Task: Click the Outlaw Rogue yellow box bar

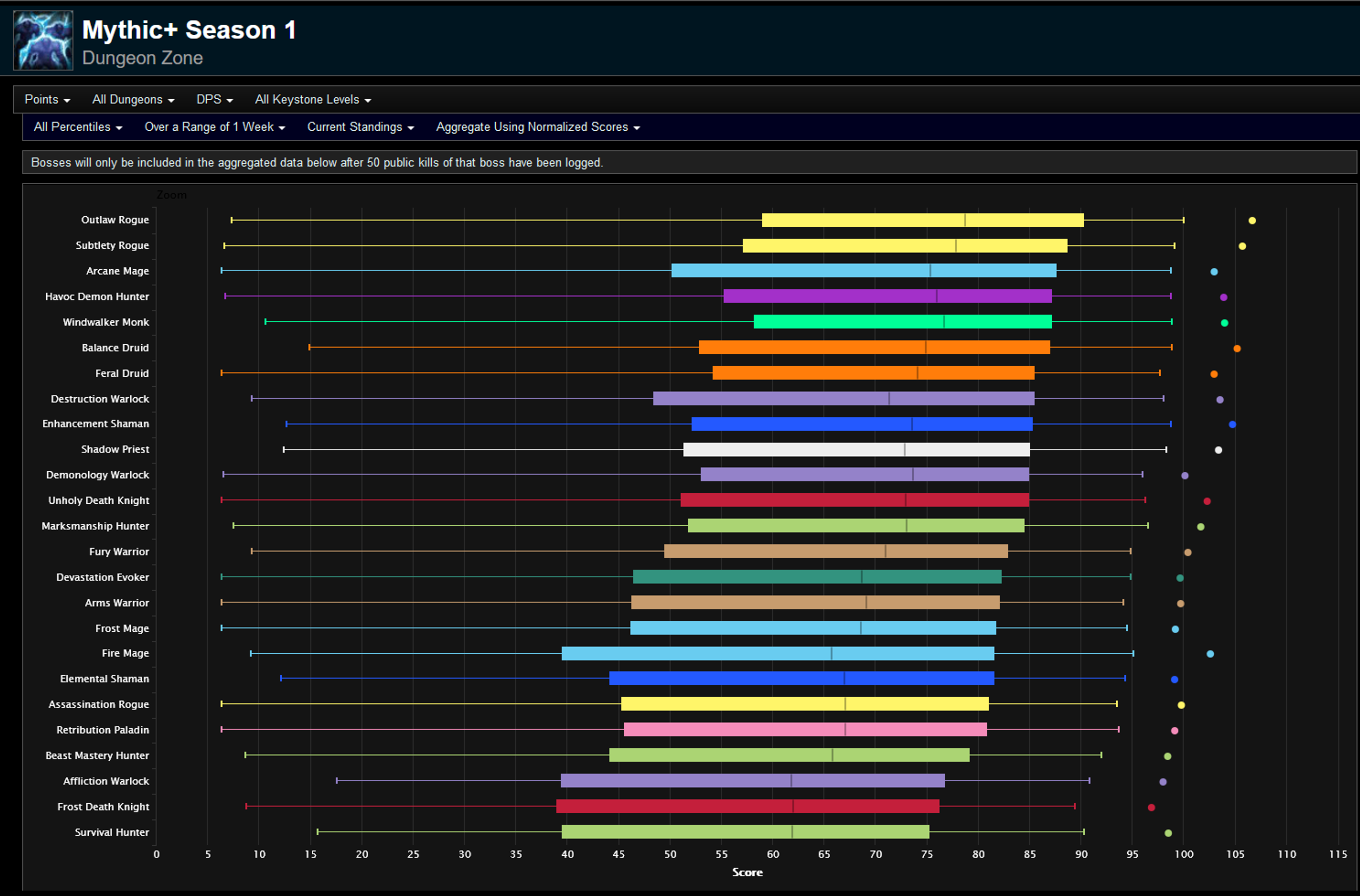Action: 923,220
